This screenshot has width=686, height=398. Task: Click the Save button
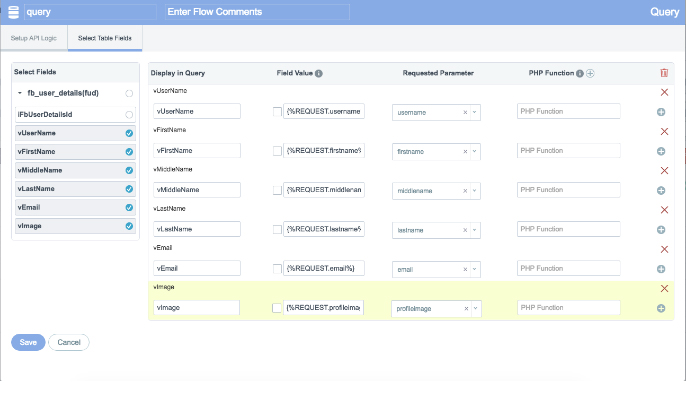coord(28,342)
